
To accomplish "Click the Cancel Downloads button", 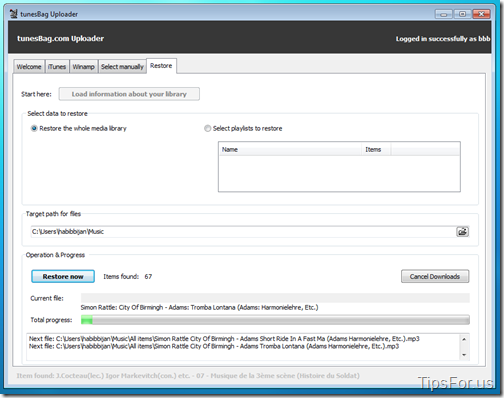I will click(435, 276).
